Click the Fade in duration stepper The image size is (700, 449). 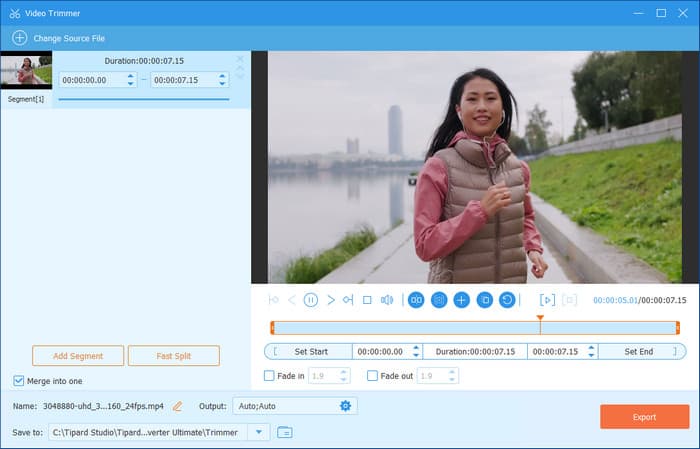tap(343, 376)
